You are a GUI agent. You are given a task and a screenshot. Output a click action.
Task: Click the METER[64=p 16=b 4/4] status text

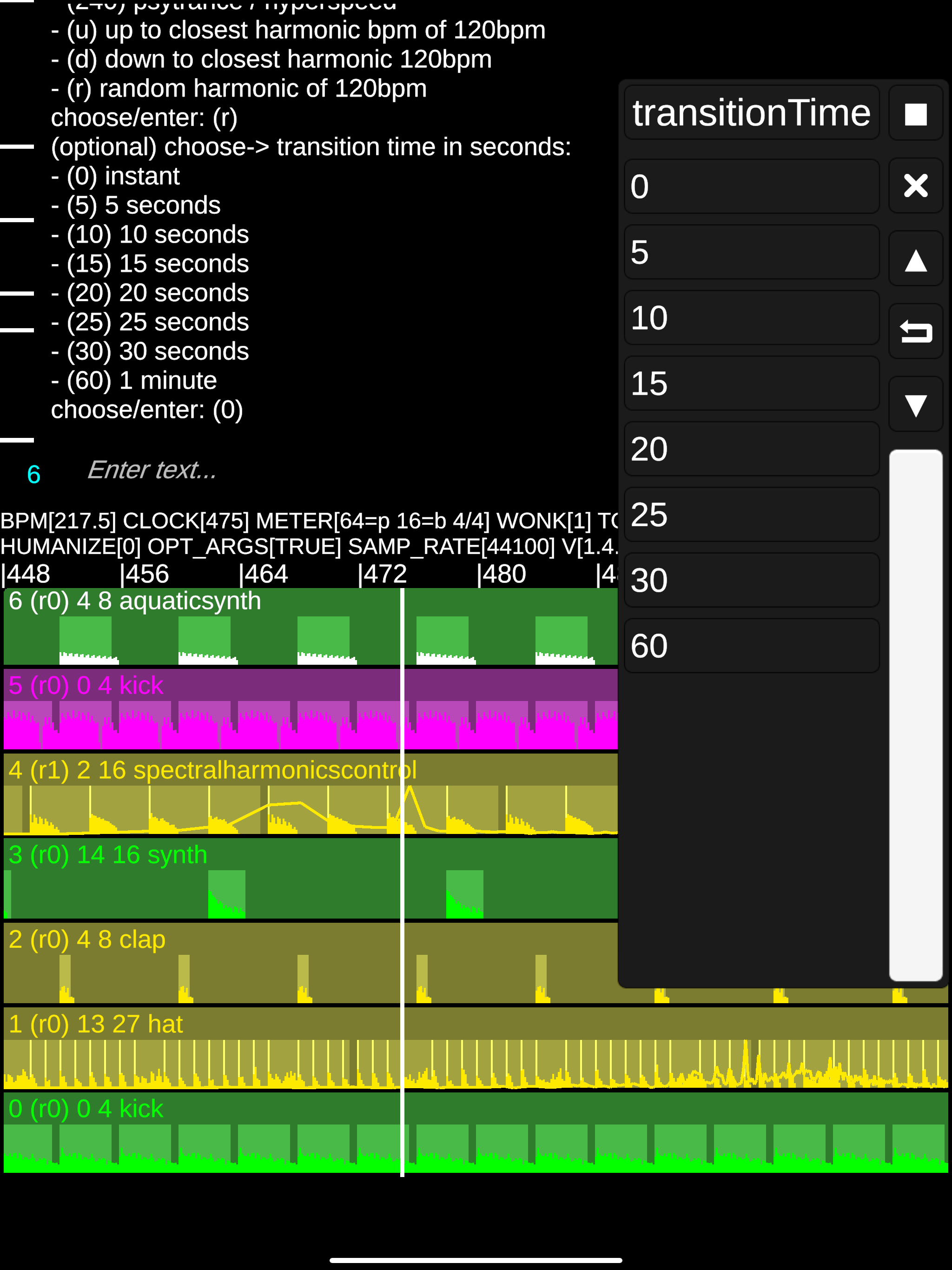[x=373, y=521]
